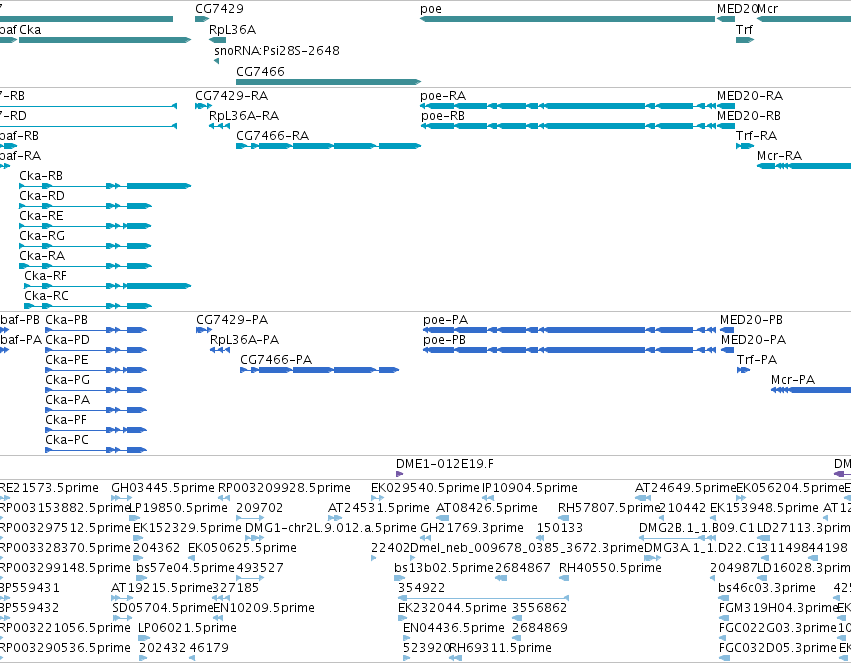The width and height of the screenshot is (851, 663).
Task: Open the EN04436.5prime EST label
Action: 454,628
